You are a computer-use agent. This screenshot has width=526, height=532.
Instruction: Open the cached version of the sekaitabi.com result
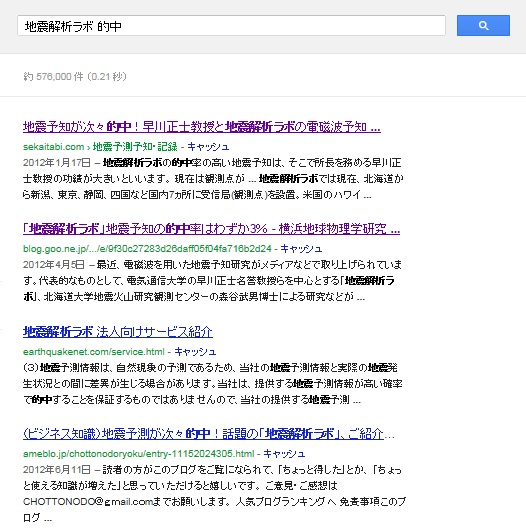[x=208, y=147]
